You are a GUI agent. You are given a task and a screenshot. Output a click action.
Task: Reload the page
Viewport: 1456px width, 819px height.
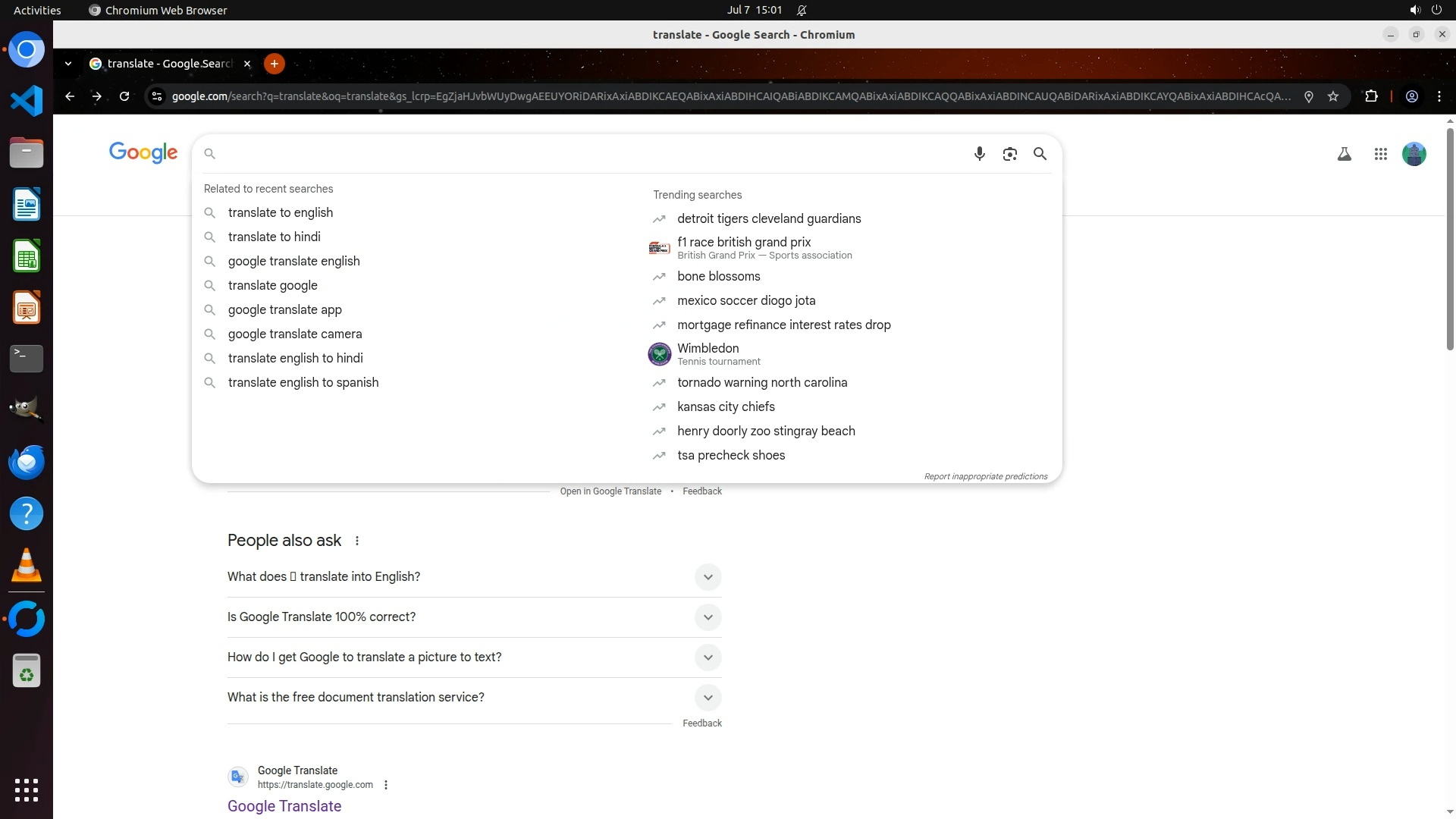tap(124, 96)
